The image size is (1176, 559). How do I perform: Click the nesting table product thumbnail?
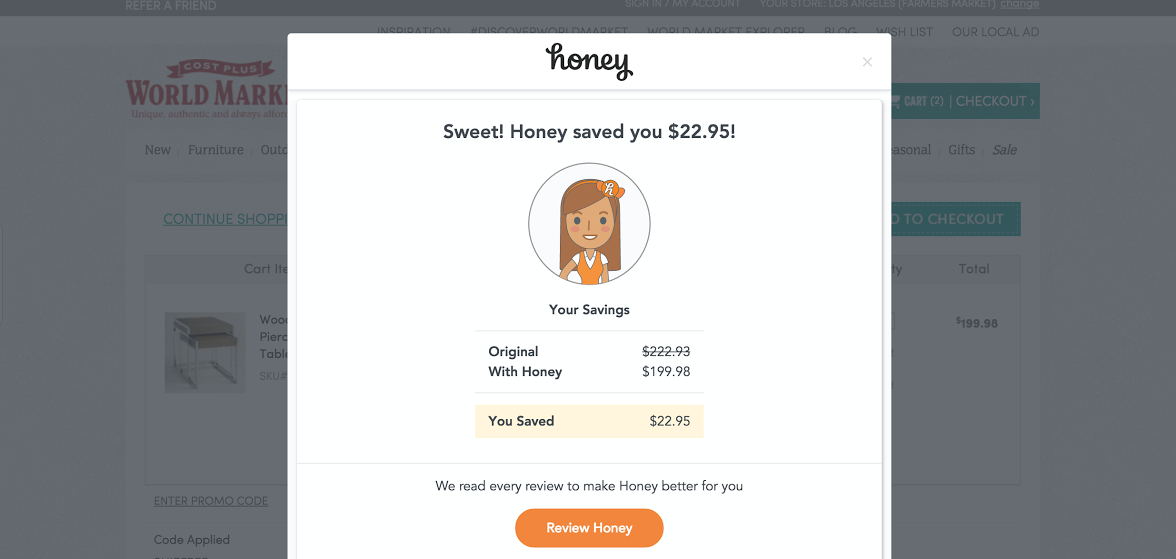point(205,352)
